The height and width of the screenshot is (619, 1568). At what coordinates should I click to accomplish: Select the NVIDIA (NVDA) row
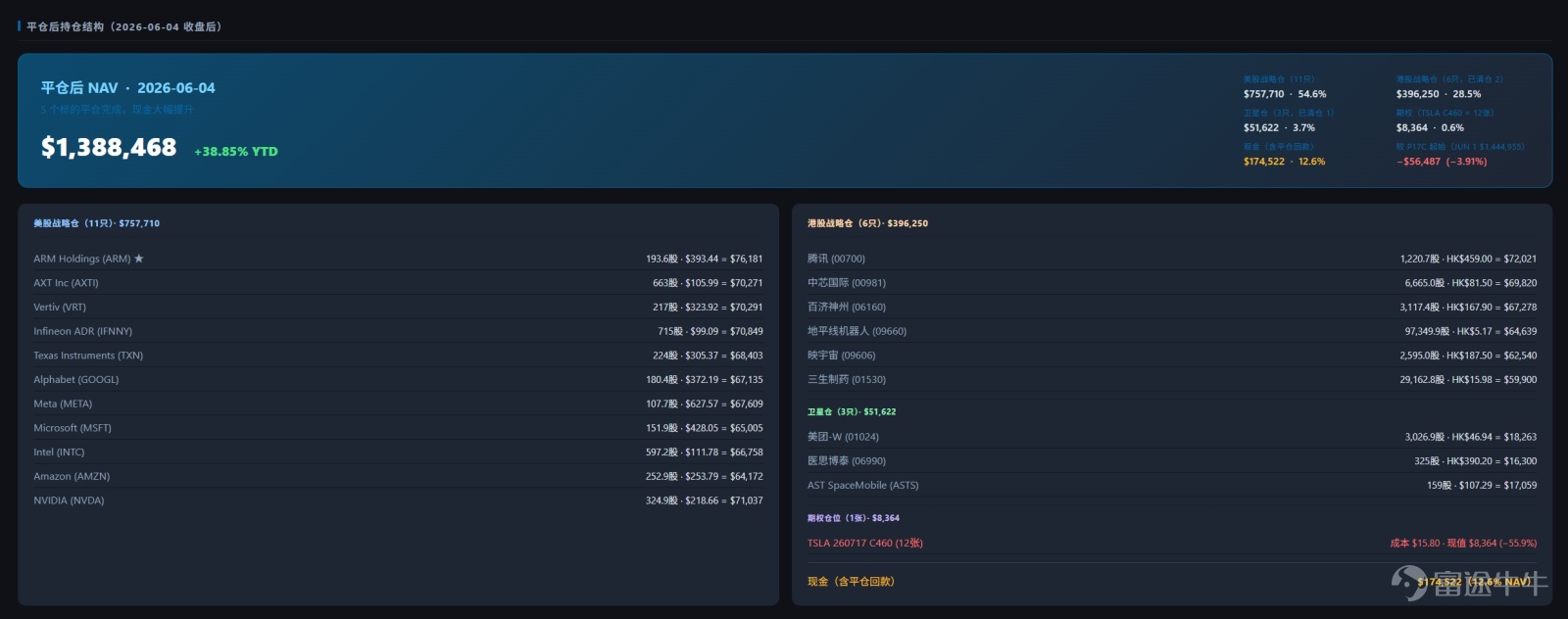[x=398, y=500]
